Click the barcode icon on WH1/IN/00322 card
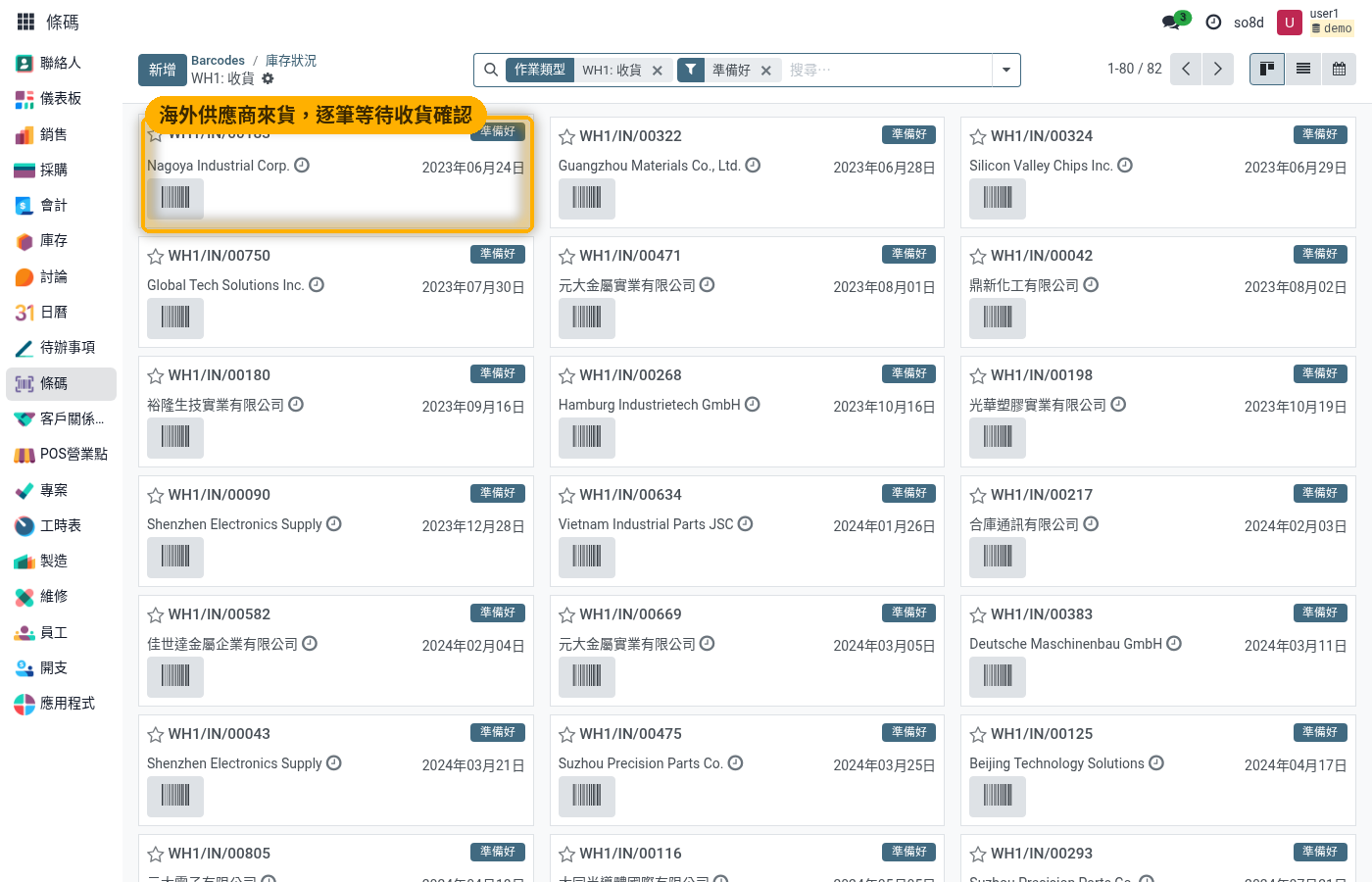 tap(587, 199)
